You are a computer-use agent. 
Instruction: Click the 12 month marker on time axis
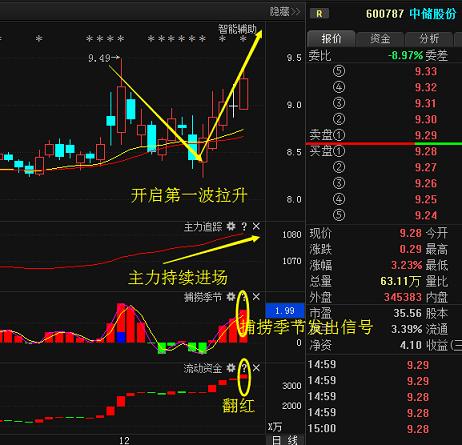(x=124, y=440)
